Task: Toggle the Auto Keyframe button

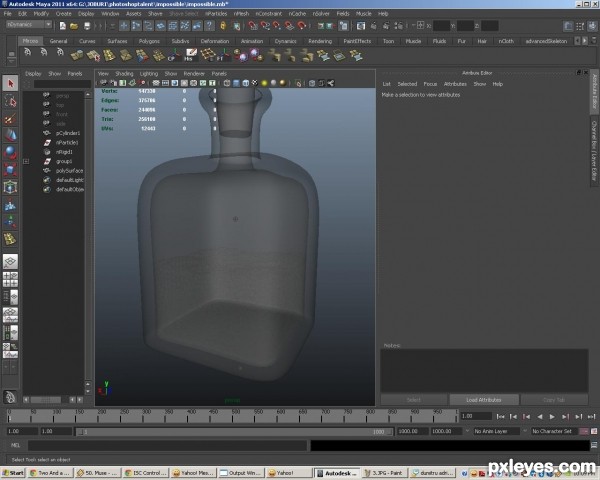Action: pyautogui.click(x=584, y=431)
